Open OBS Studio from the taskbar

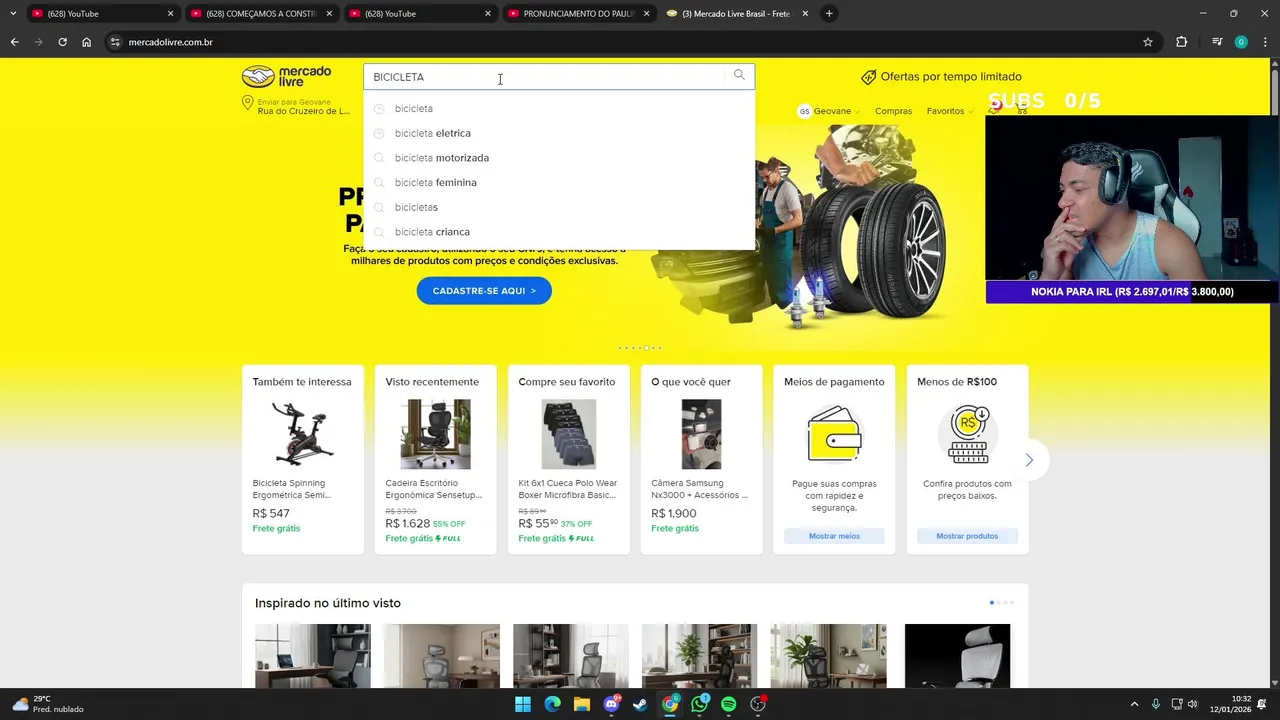[758, 704]
